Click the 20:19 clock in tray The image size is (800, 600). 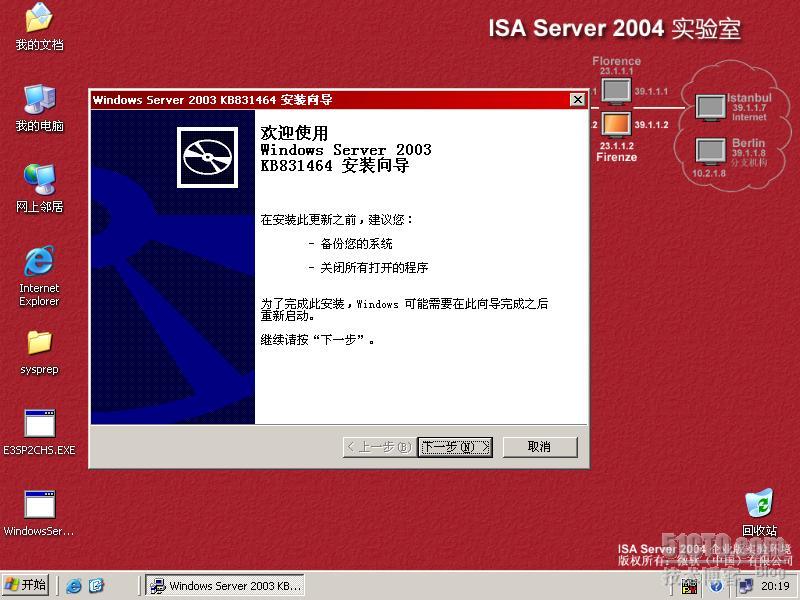[x=775, y=586]
